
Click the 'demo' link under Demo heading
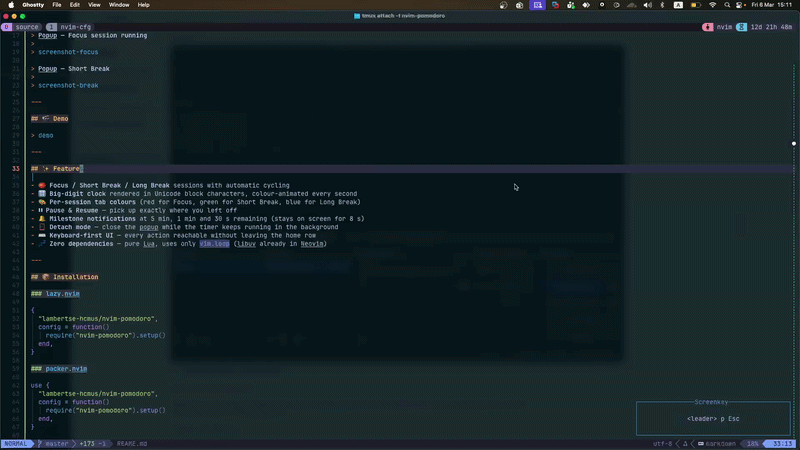click(45, 136)
